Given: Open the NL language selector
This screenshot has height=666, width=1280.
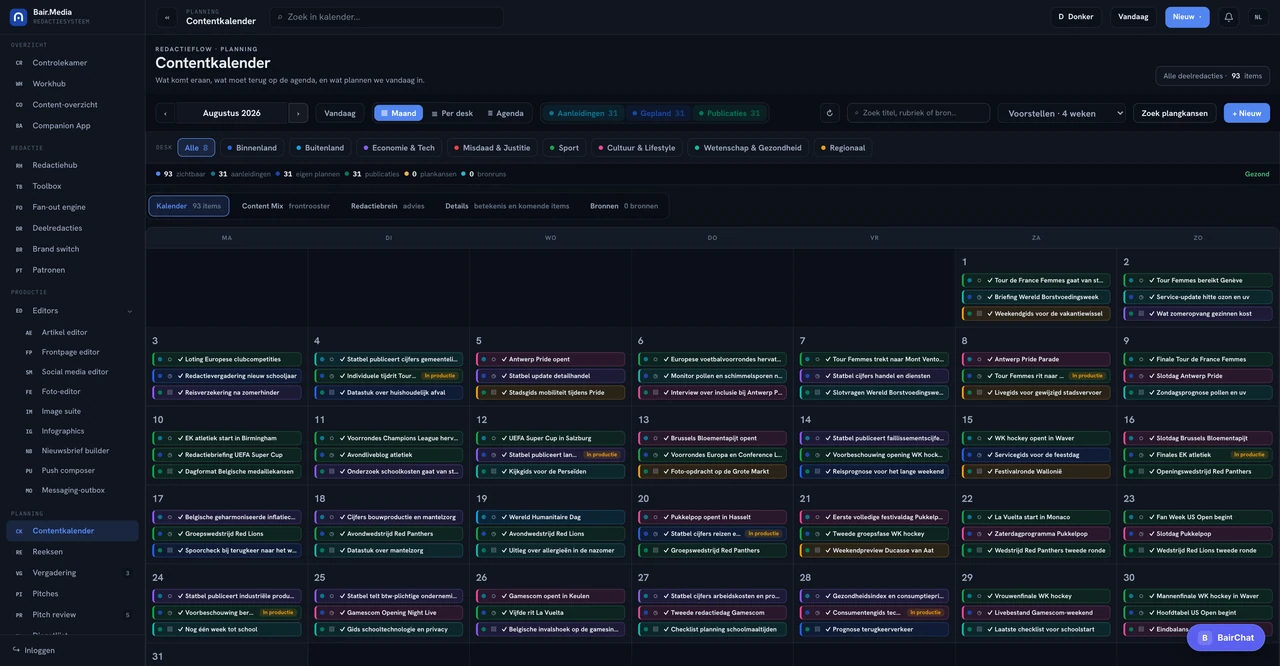Looking at the screenshot, I should point(1258,17).
